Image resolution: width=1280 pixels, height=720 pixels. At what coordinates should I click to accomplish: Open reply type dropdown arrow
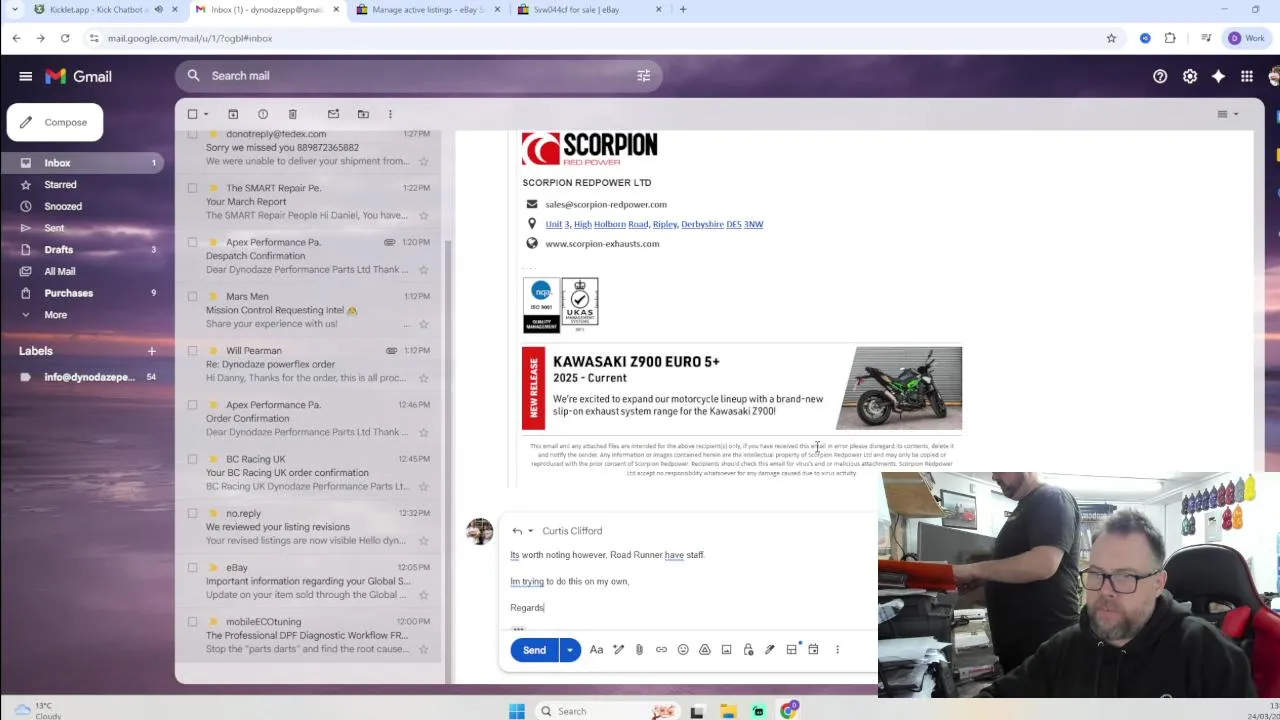530,531
